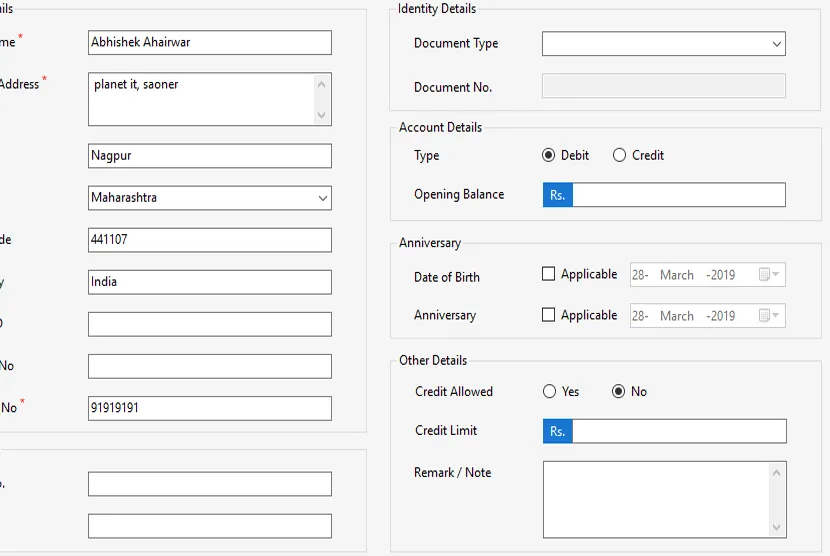Click the Rs. label in Opening Balance
This screenshot has width=830, height=556.
558,195
